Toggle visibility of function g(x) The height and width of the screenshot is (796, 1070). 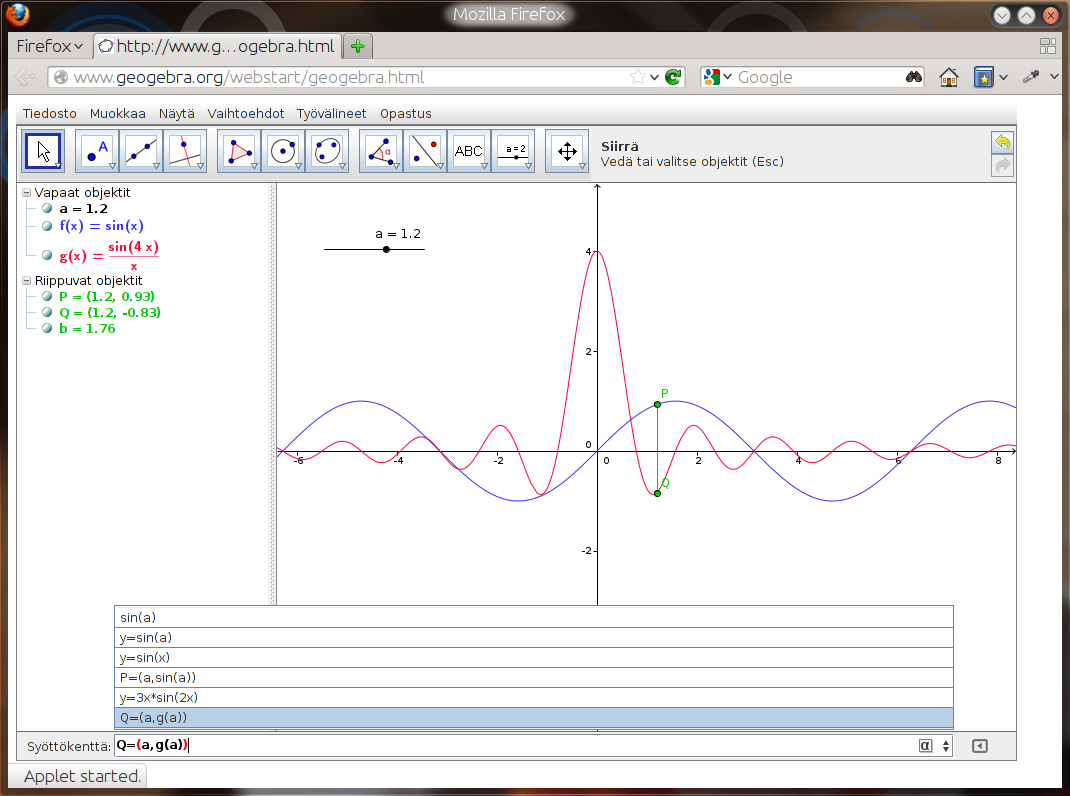pos(47,255)
